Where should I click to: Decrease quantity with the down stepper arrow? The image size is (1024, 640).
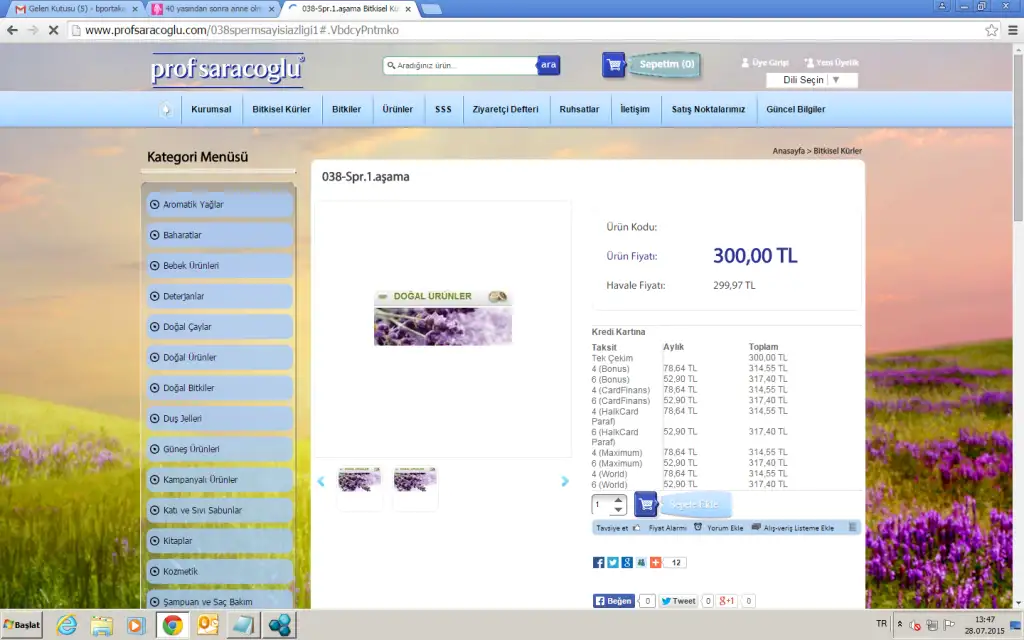coord(618,510)
